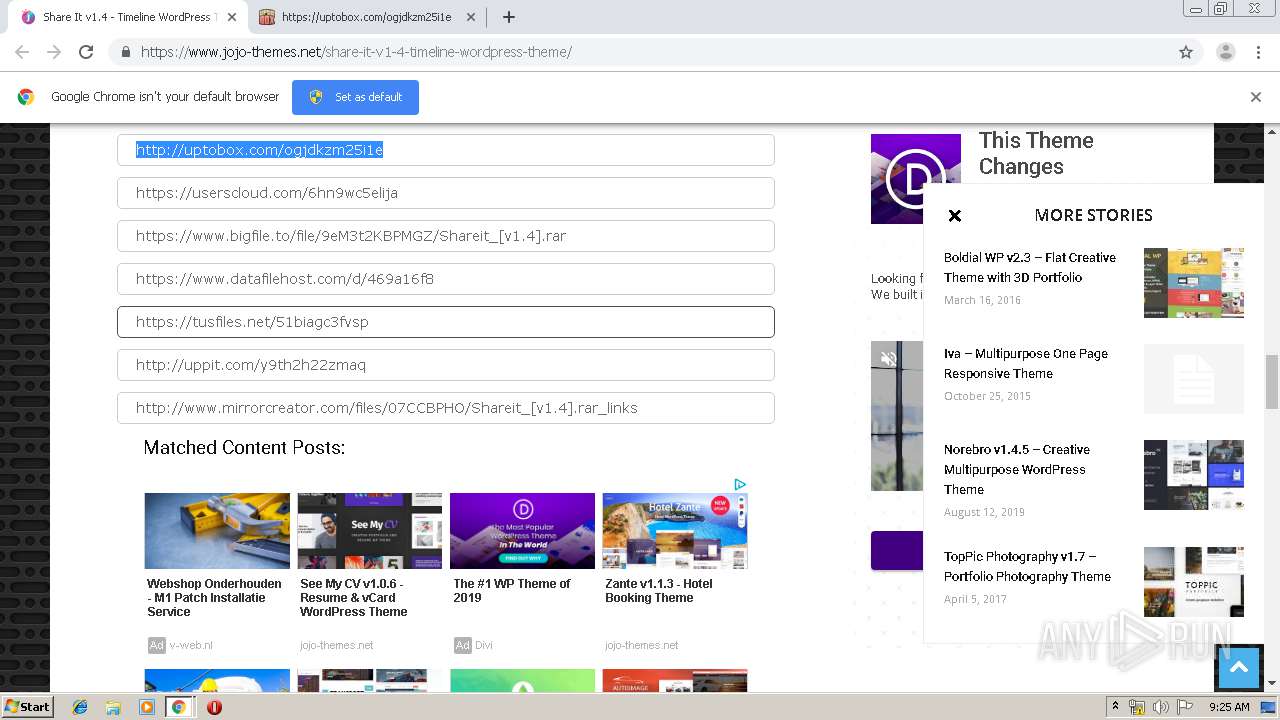Screen dimensions: 1280x720
Task: Click See My CV v1.0.6 title
Action: [x=353, y=598]
